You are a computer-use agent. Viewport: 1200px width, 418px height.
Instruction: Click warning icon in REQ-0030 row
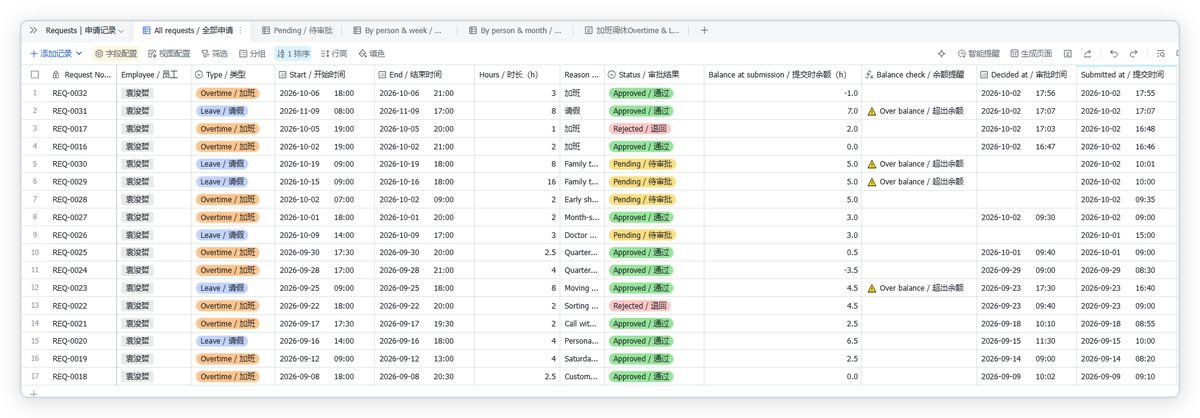[871, 164]
